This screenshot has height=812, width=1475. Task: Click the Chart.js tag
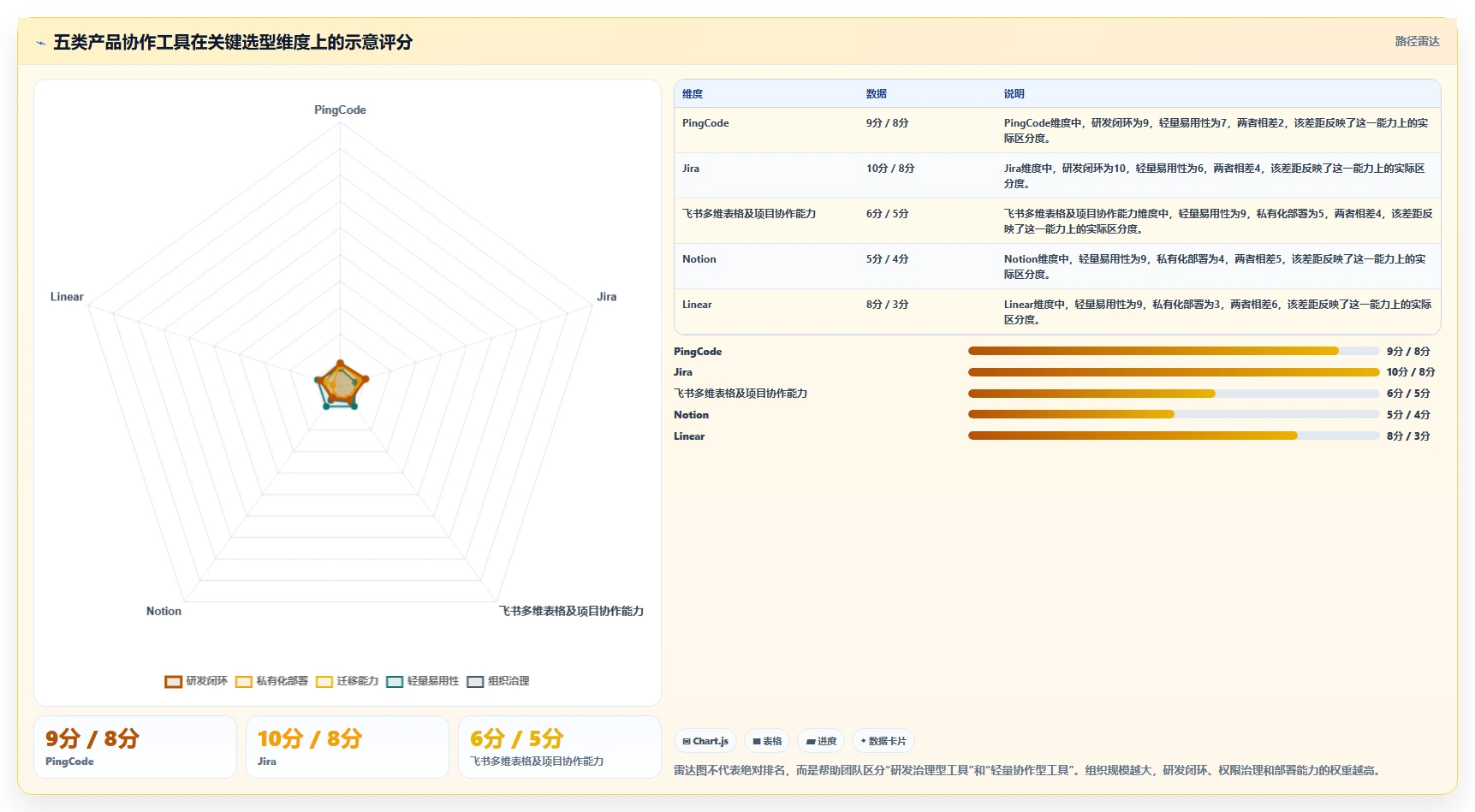[705, 741]
